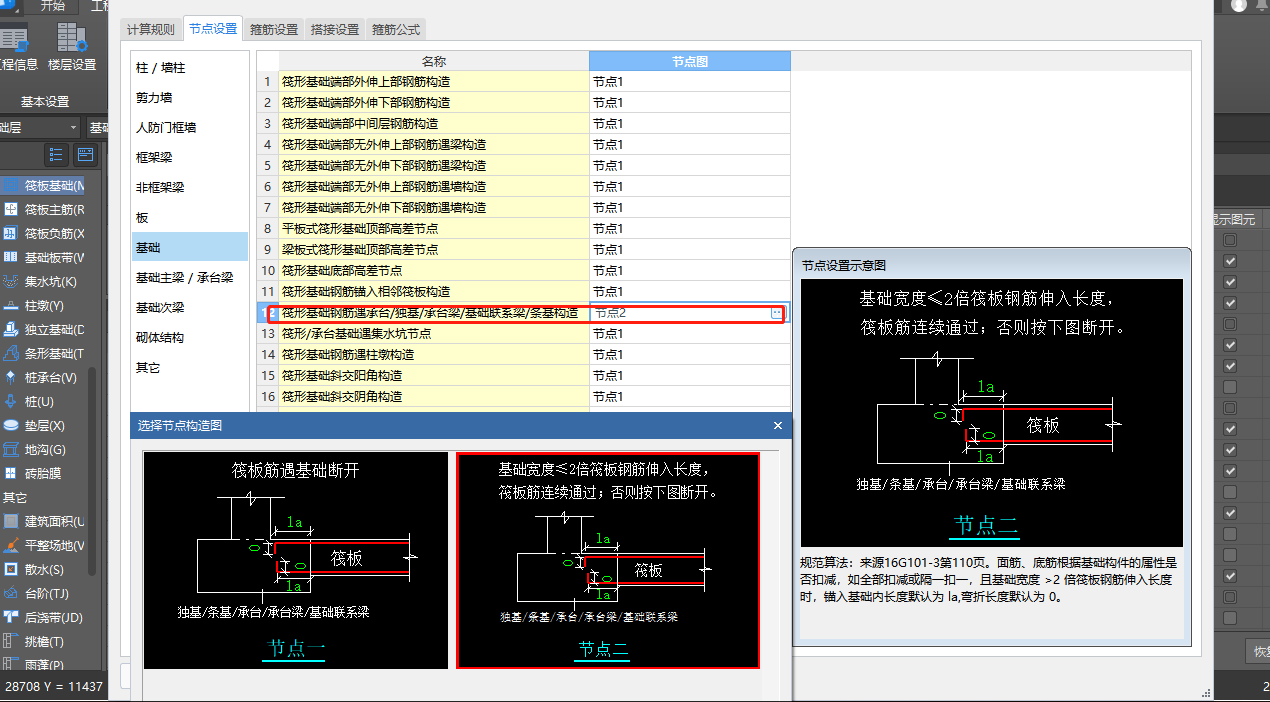Switch to the 计算规则 tab

coord(151,29)
